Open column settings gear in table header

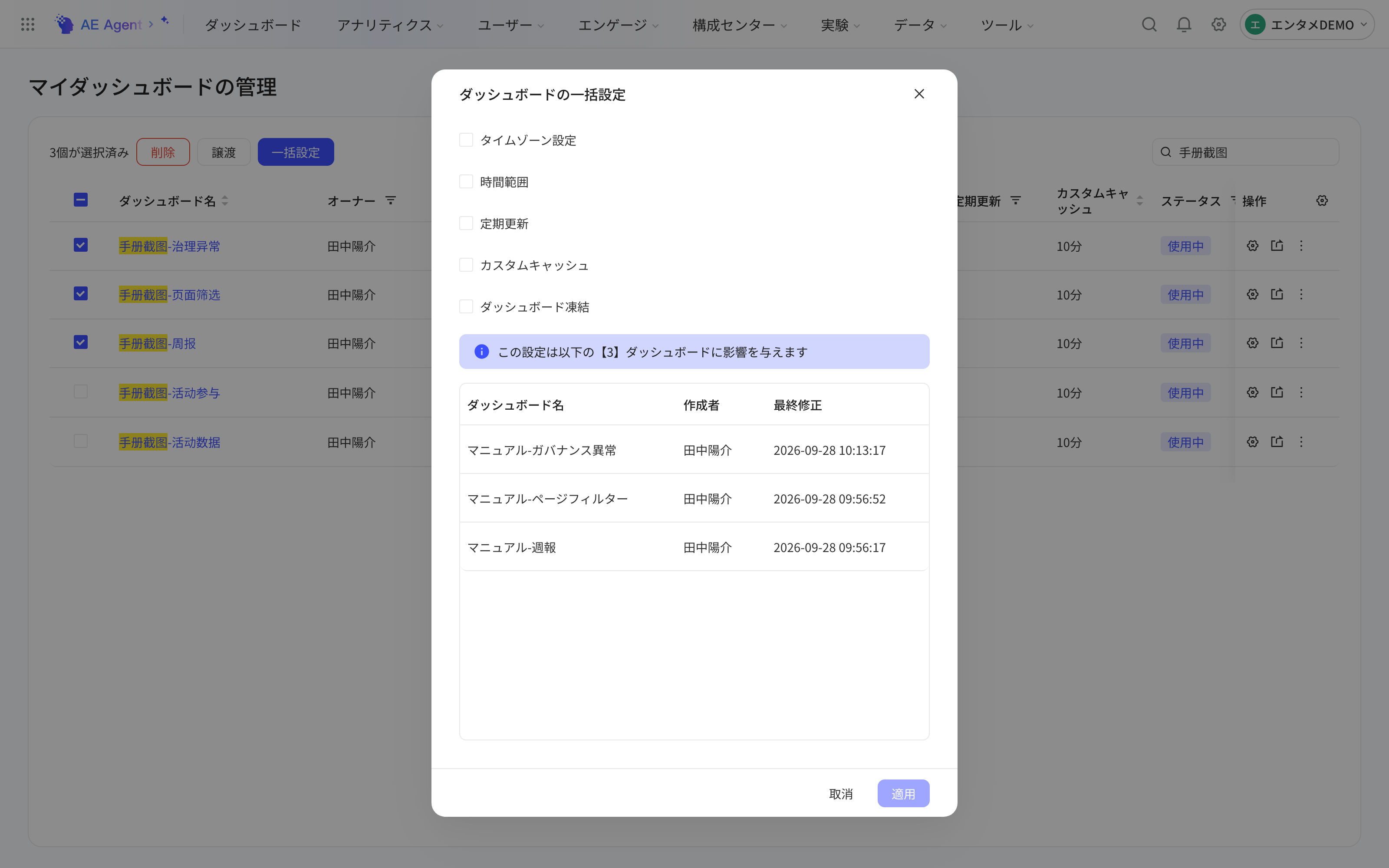[x=1322, y=201]
